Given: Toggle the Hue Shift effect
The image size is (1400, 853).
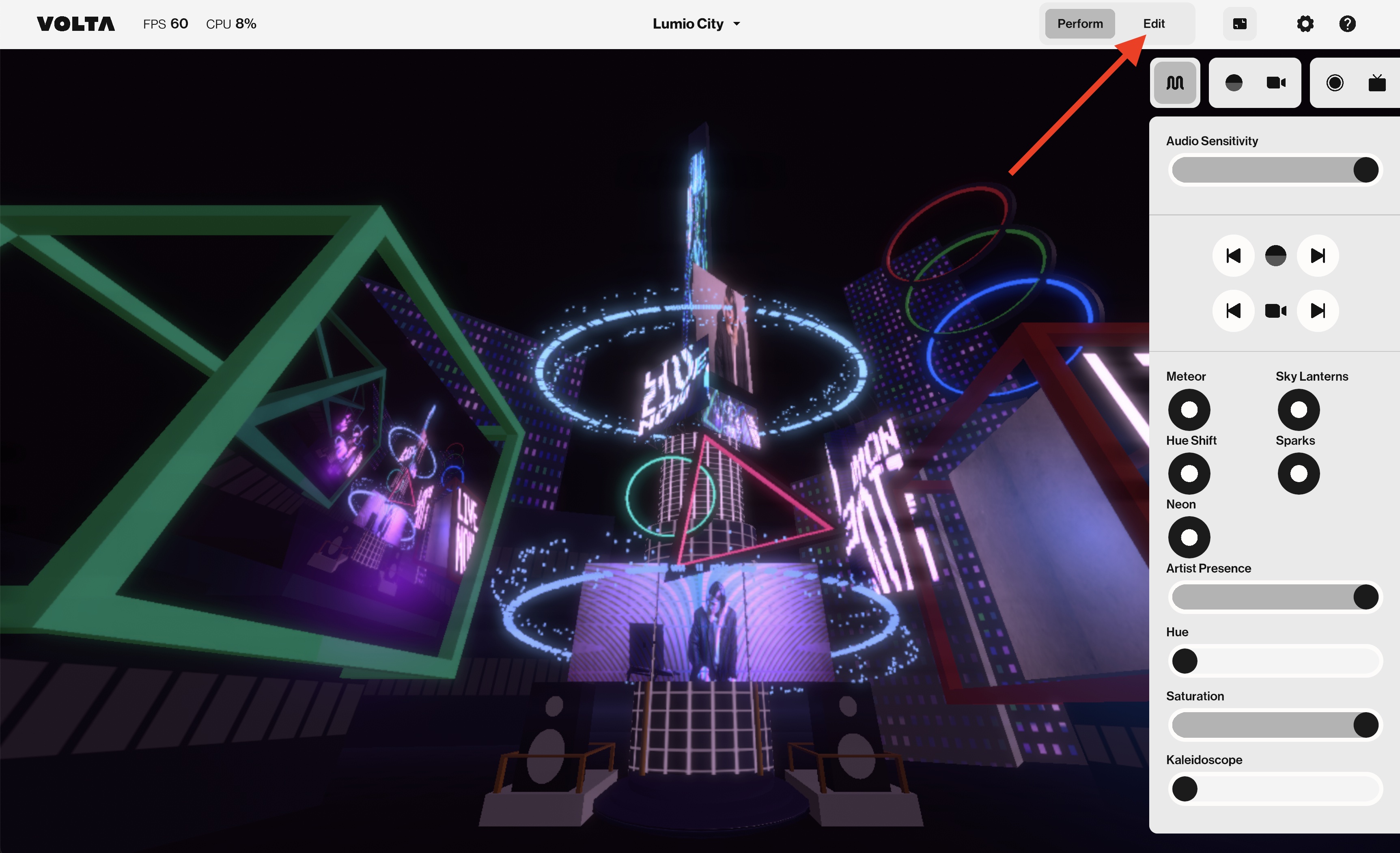Looking at the screenshot, I should pos(1189,474).
